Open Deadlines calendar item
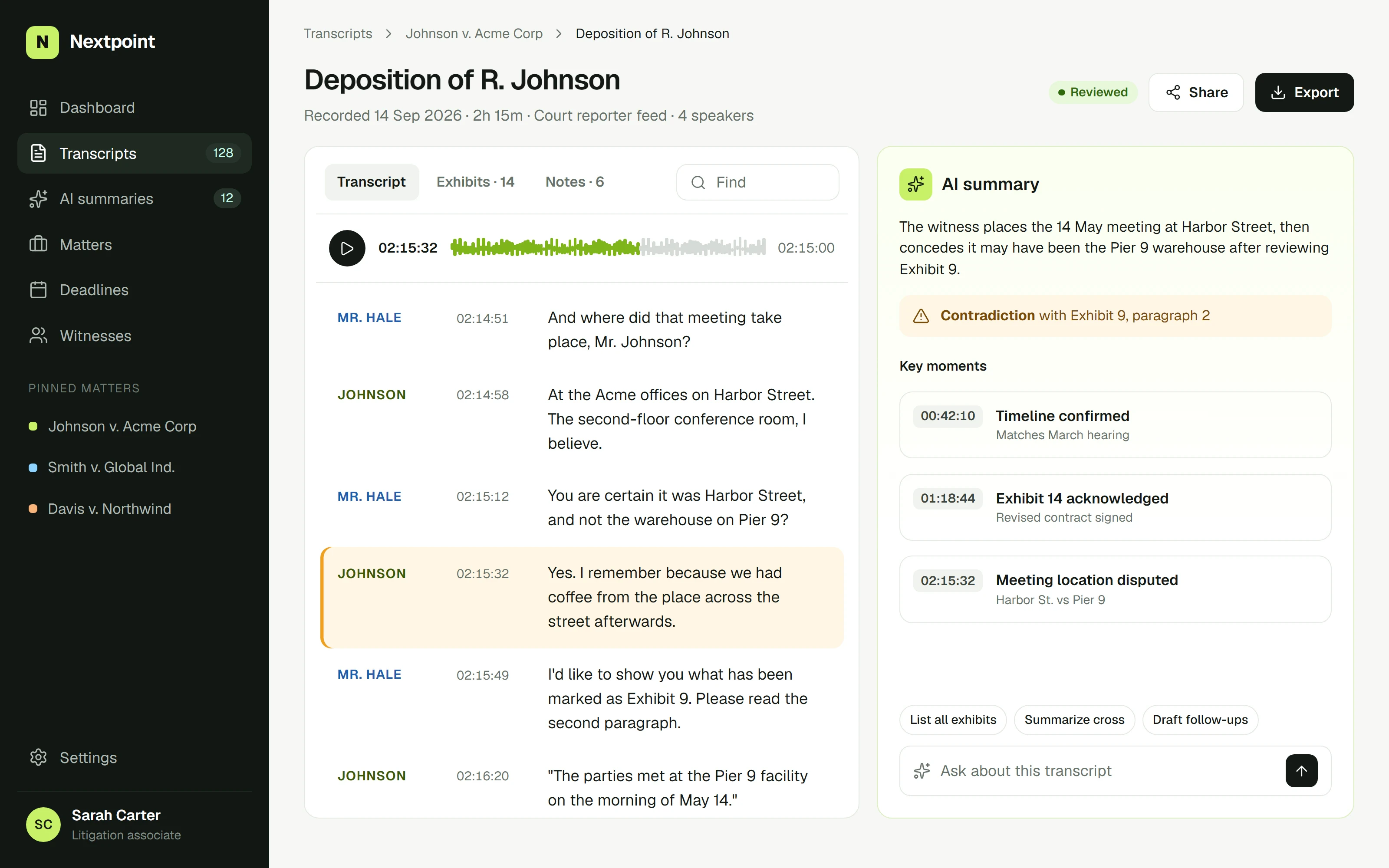1389x868 pixels. (x=134, y=290)
